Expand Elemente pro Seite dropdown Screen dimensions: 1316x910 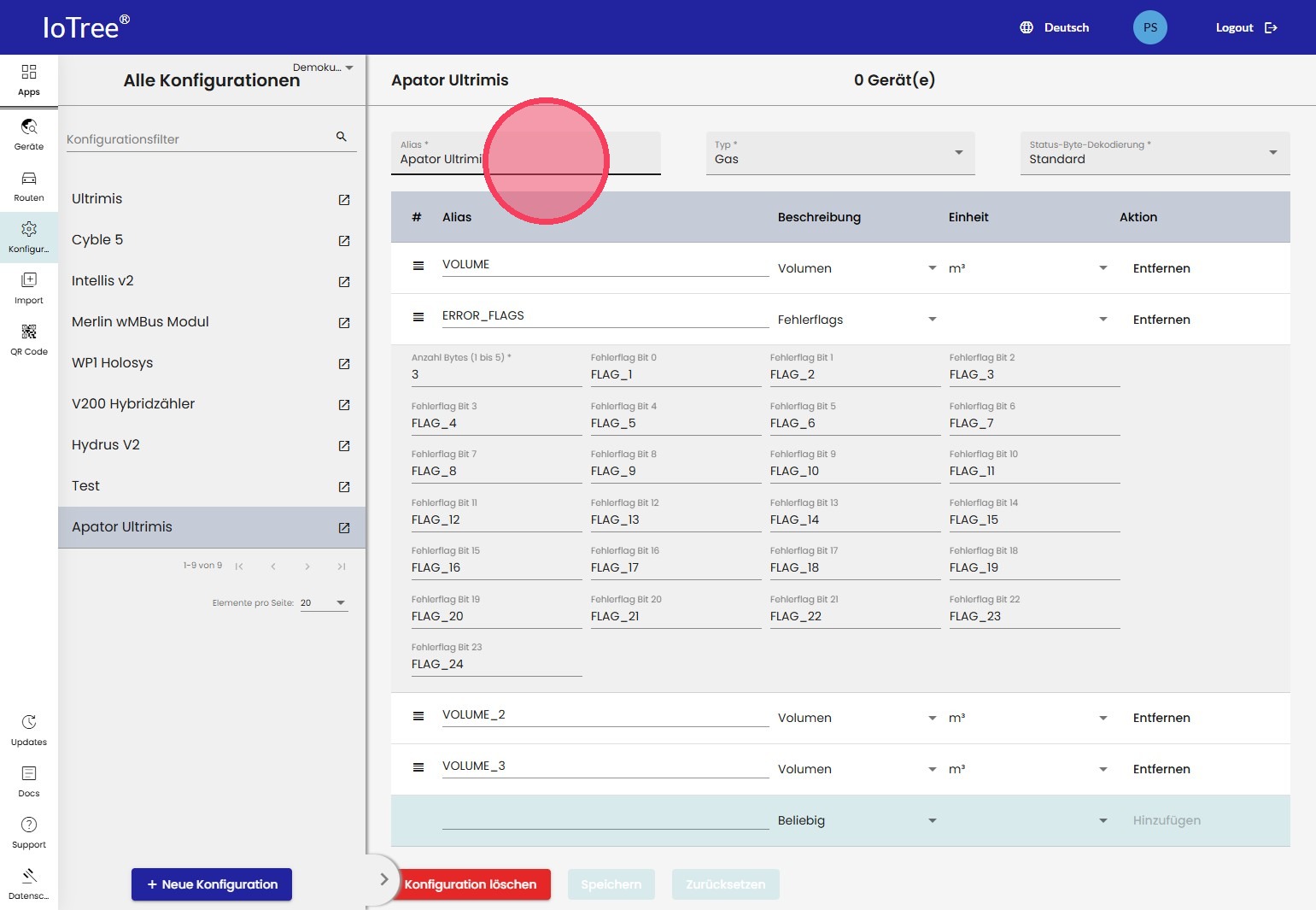pos(341,603)
